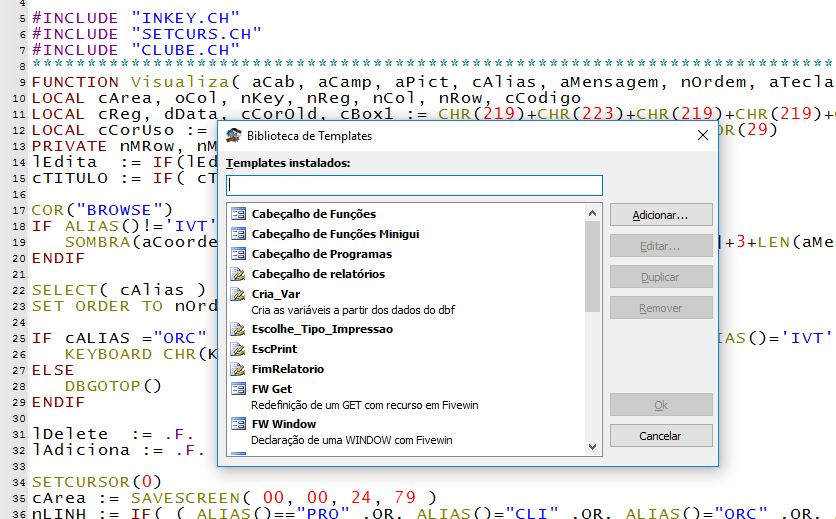Click the FimRelatorio template icon
Viewport: 836px width, 519px height.
(x=238, y=369)
